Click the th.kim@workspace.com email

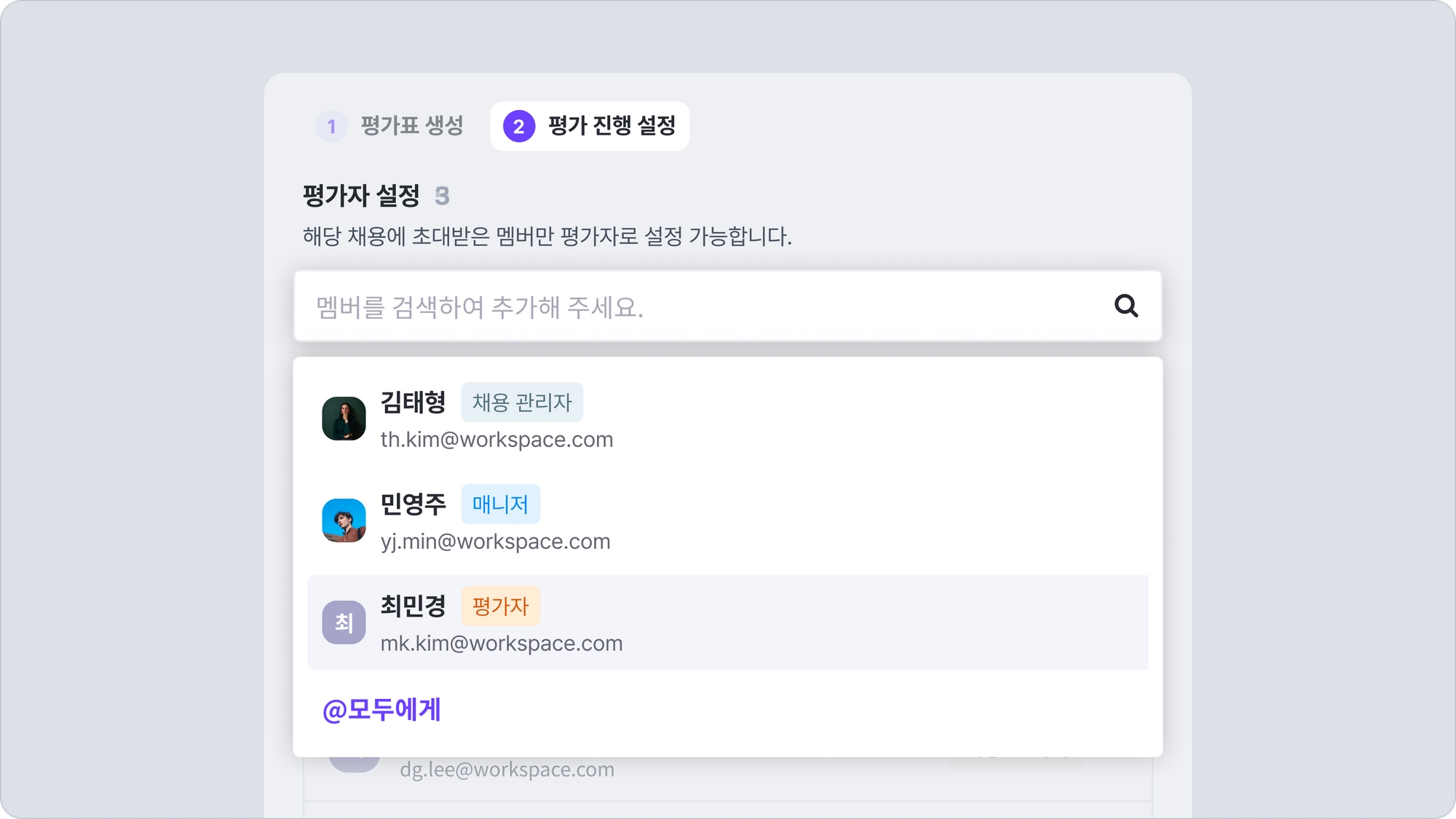tap(496, 440)
